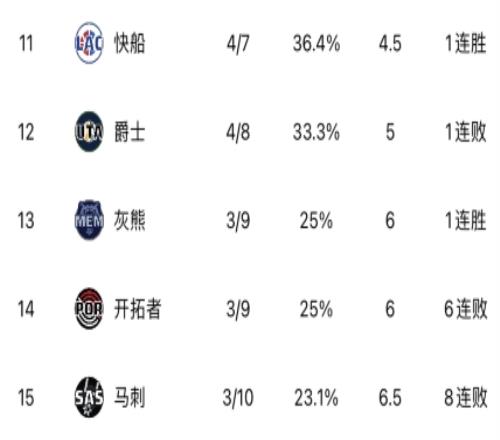Screen dimensions: 500x440
Task: Open the SAS Spurs team logo
Action: point(89,397)
